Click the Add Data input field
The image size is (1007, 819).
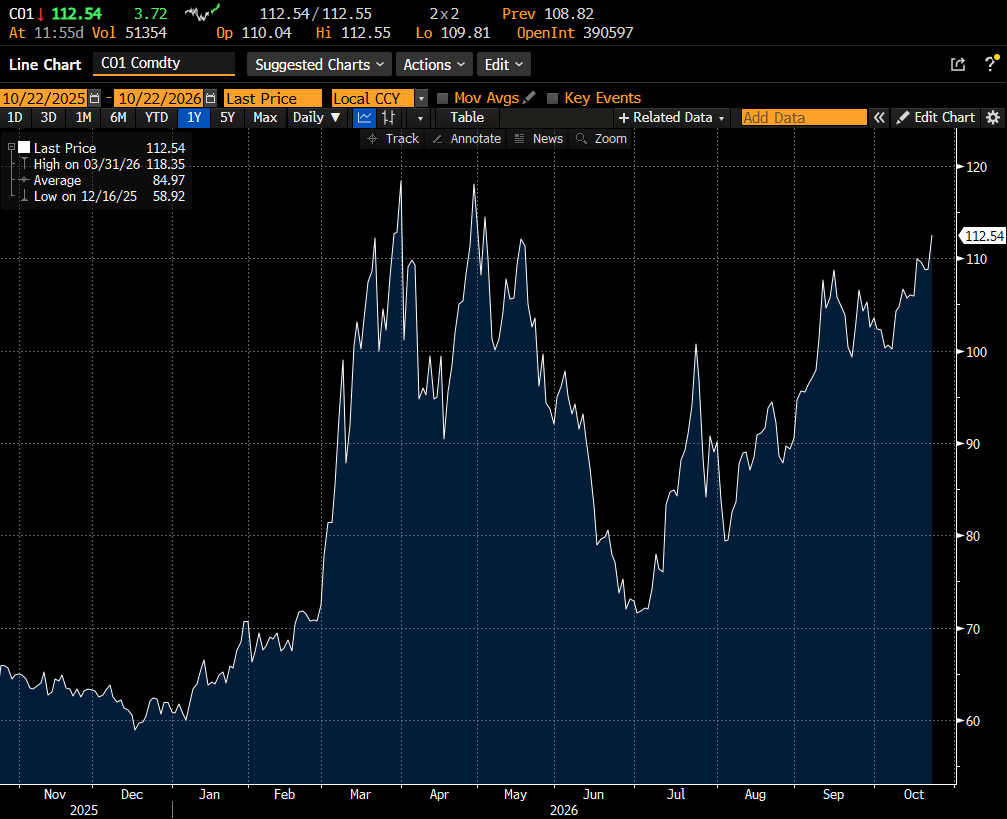click(804, 118)
